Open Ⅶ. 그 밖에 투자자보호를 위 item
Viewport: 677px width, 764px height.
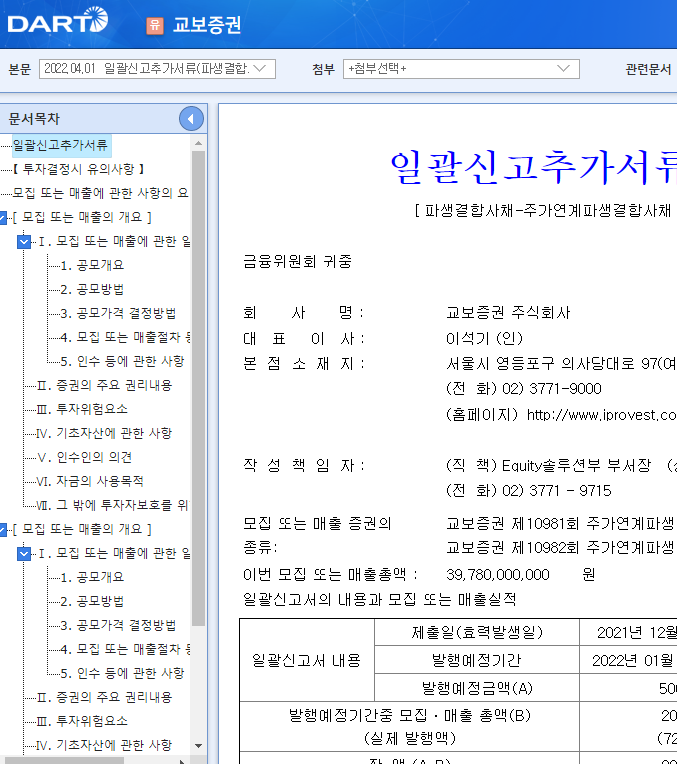click(x=113, y=505)
